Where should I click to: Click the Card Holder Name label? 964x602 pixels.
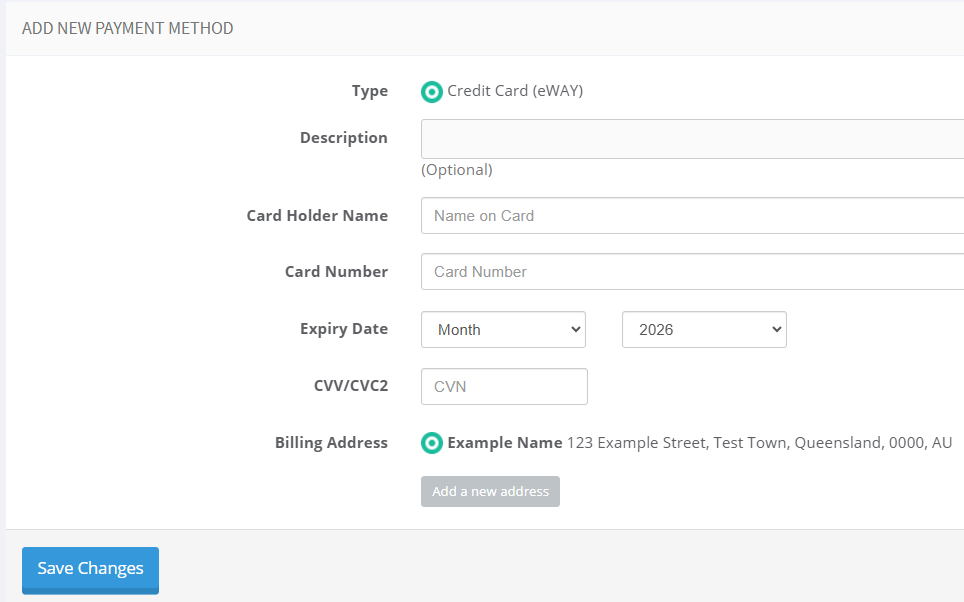pyautogui.click(x=317, y=216)
